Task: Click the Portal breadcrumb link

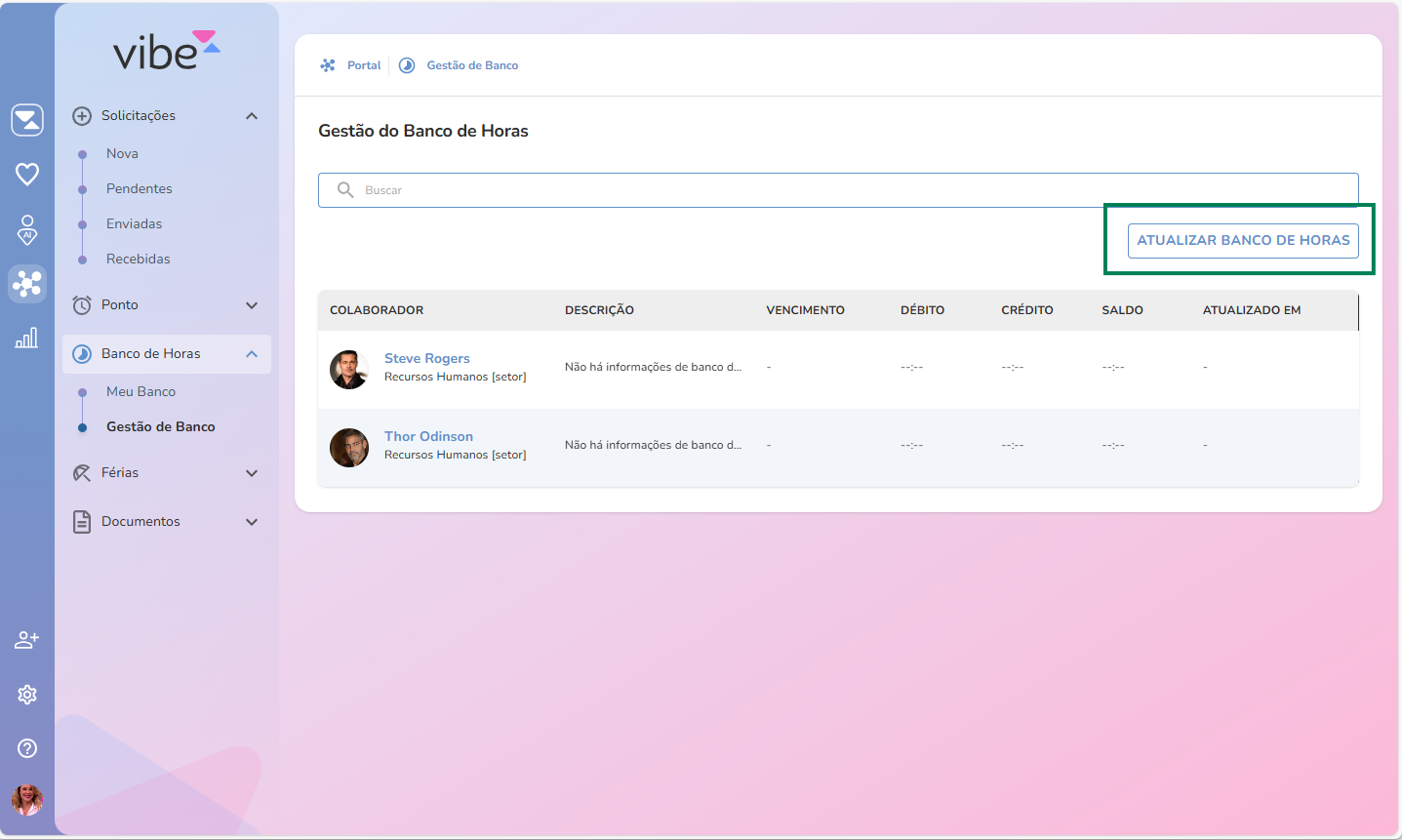Action: click(363, 65)
